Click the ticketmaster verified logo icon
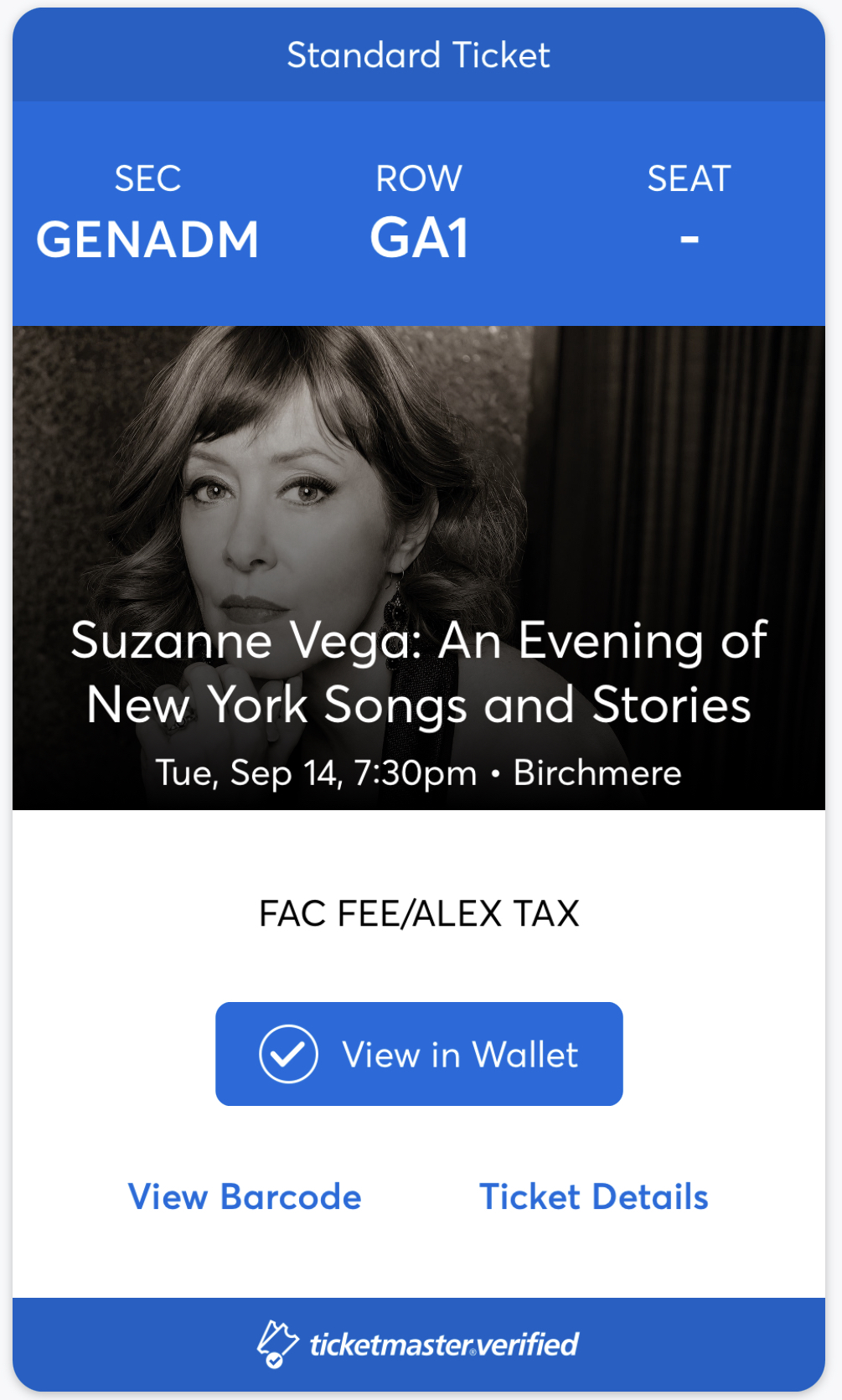Screen dimensions: 842x1400 277,1344
